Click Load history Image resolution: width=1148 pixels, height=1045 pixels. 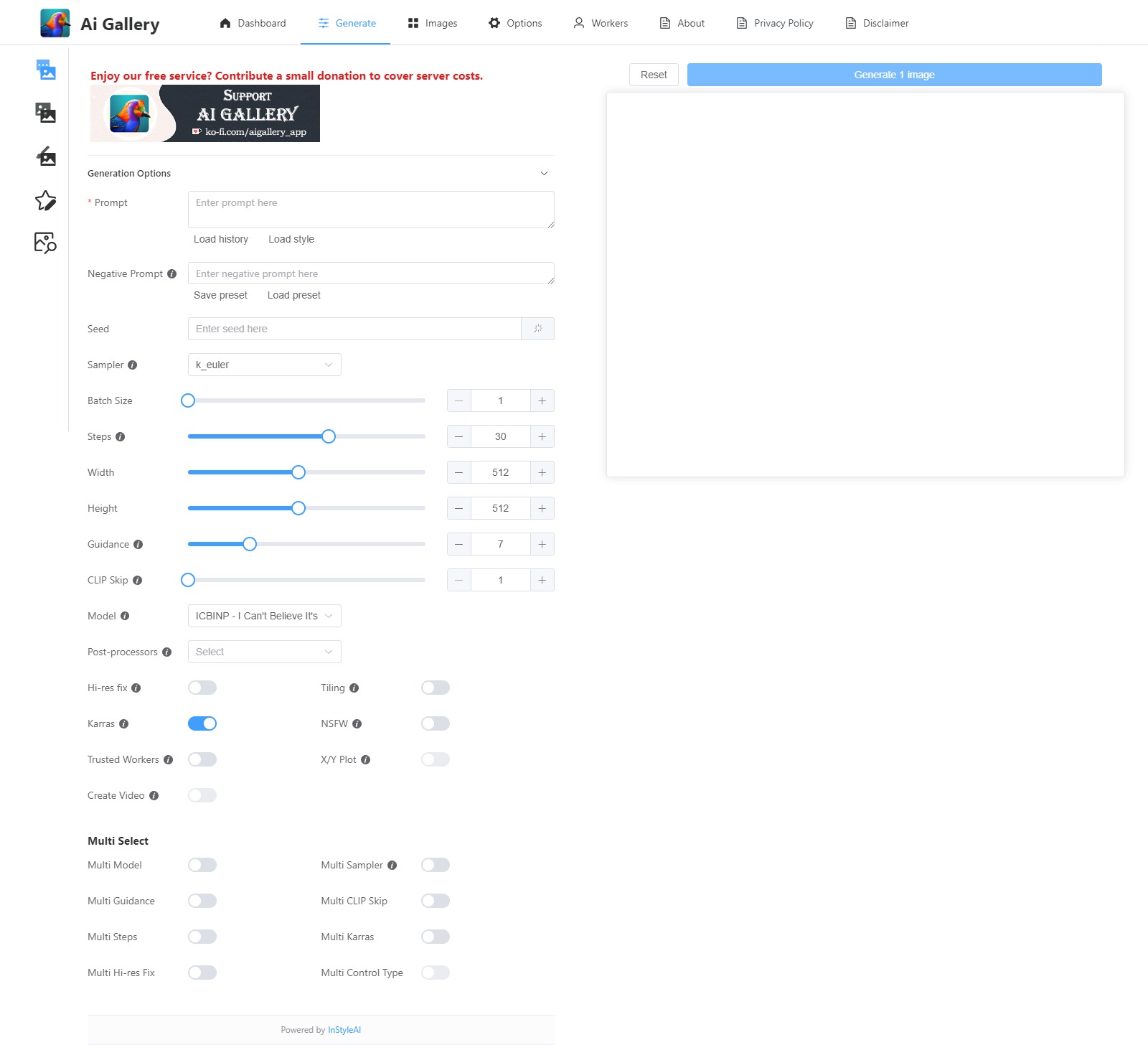(221, 239)
